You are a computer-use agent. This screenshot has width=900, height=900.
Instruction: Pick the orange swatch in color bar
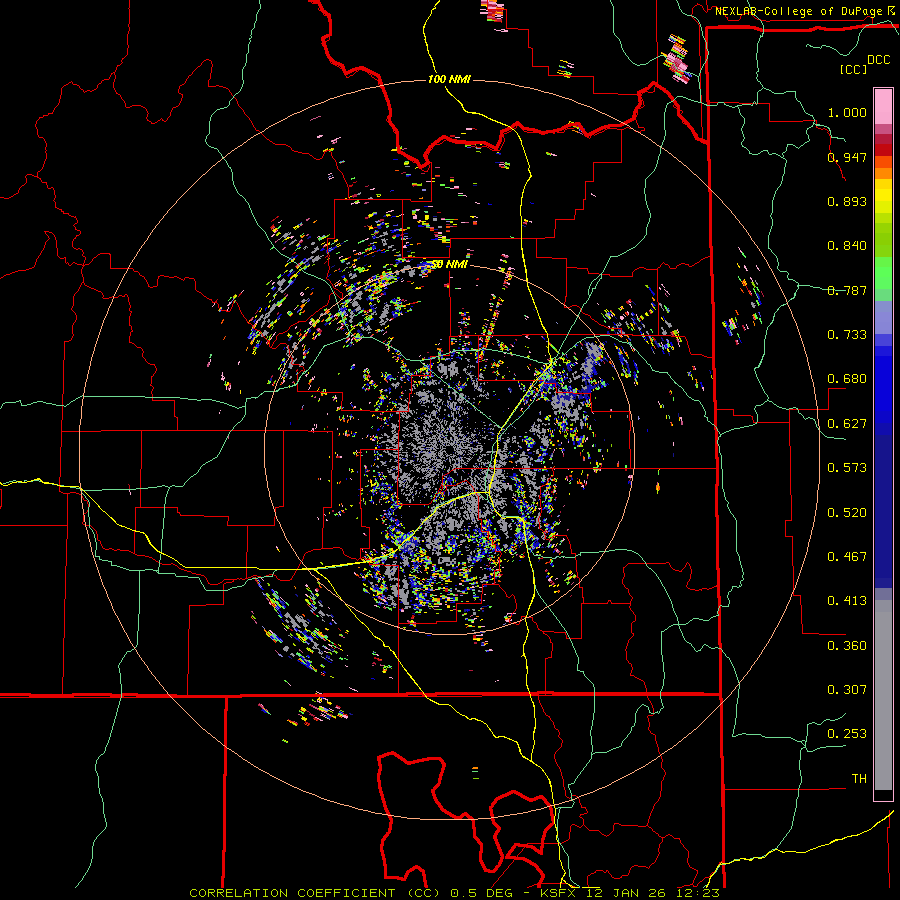[x=883, y=173]
